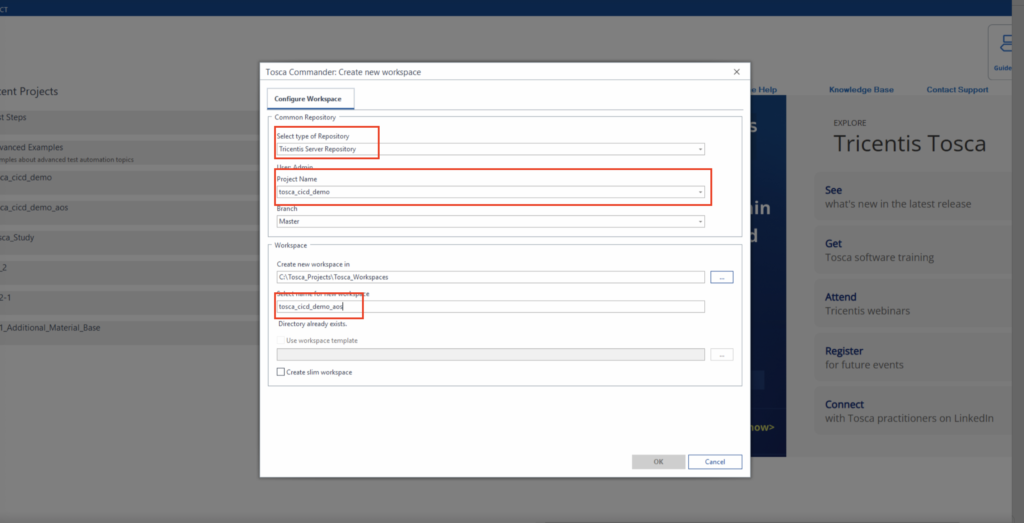Open the tosca_cicd_demo_aos recent project
This screenshot has height=523, width=1024.
tap(131, 212)
